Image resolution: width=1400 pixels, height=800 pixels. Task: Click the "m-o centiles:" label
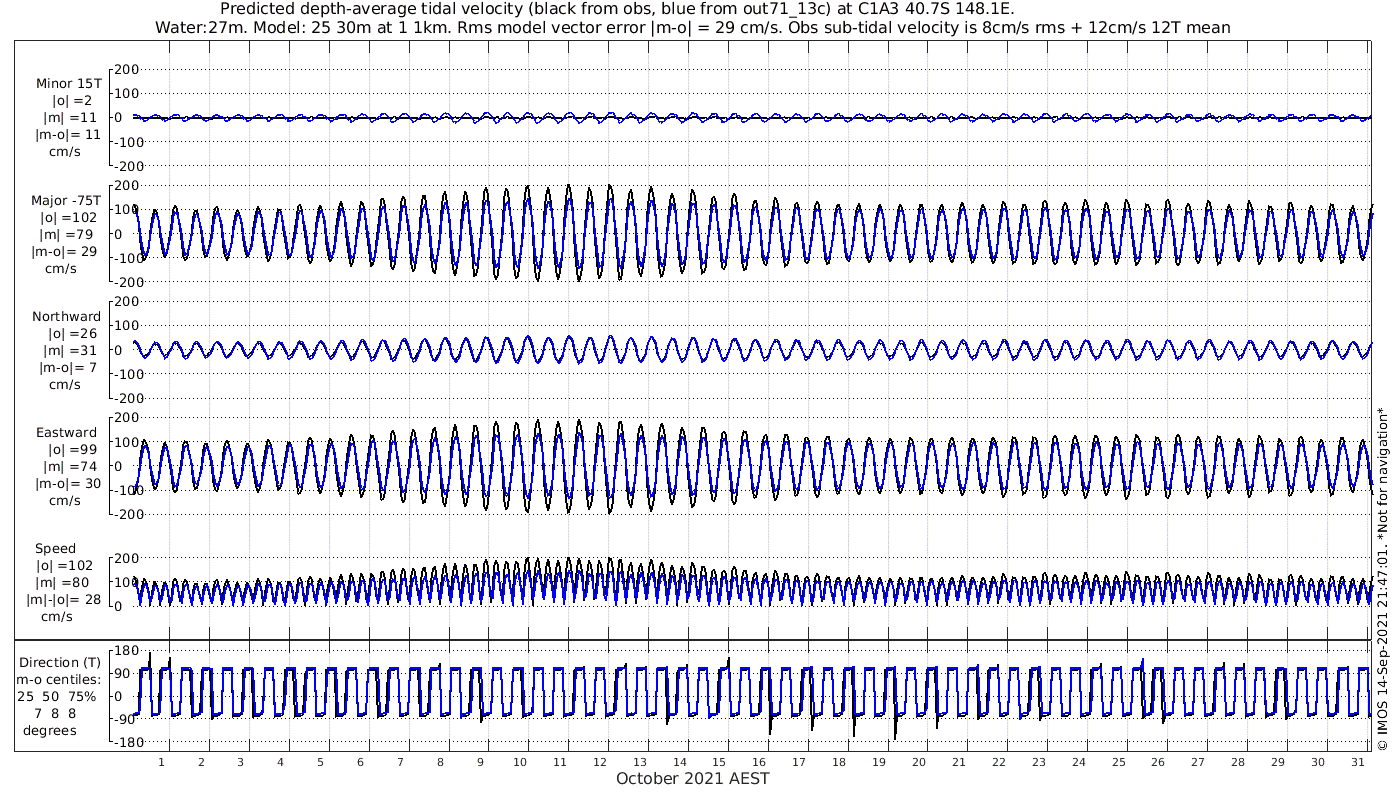57,680
